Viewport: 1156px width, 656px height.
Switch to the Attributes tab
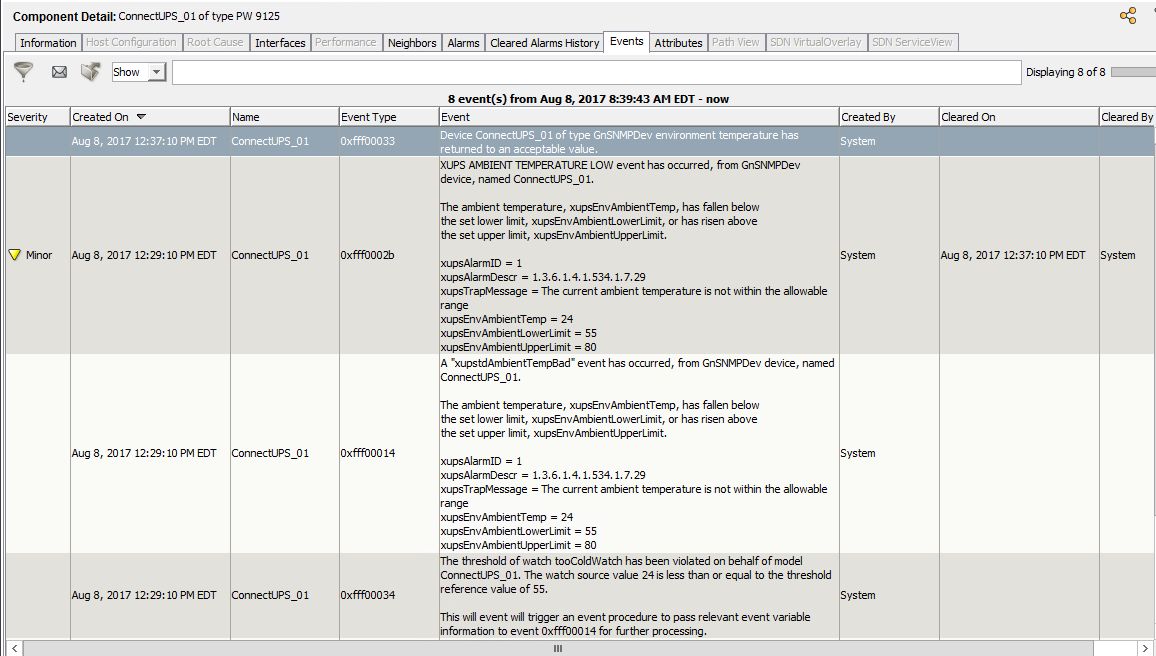678,43
